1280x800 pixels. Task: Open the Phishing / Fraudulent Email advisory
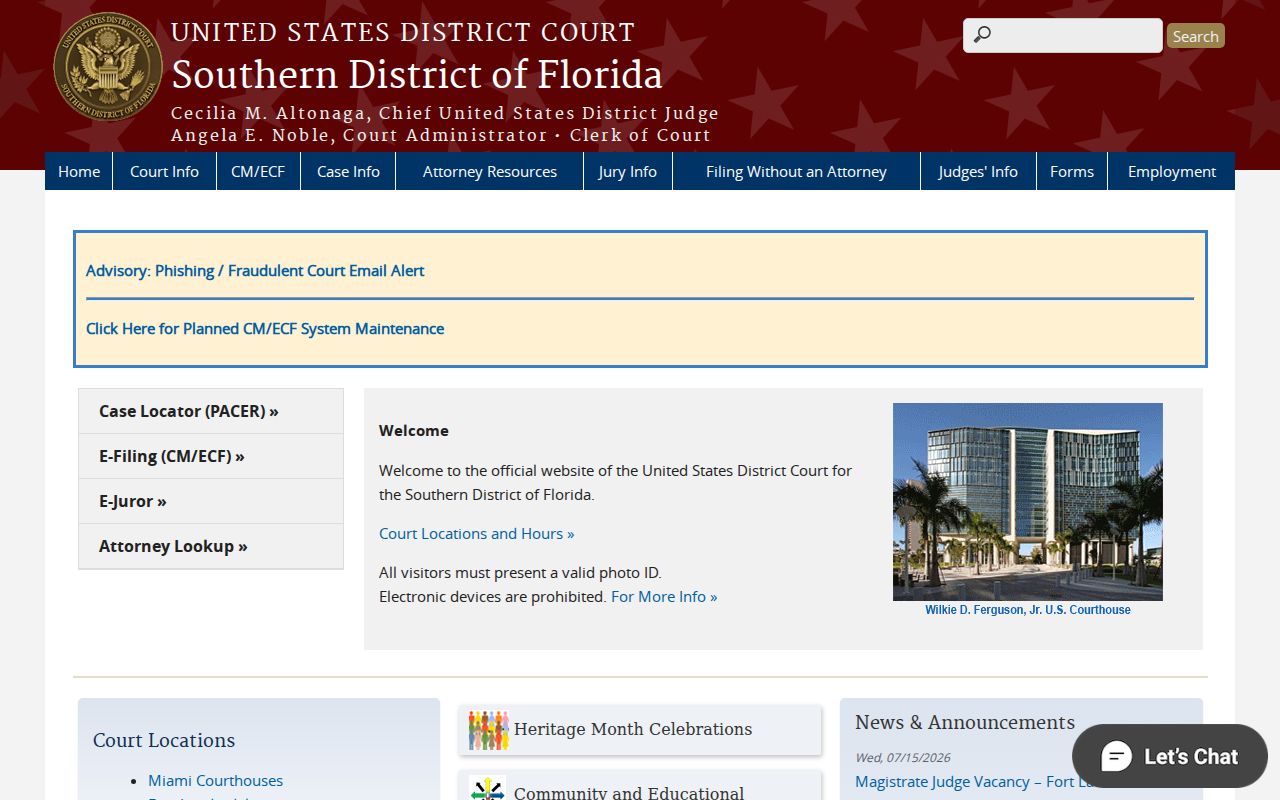pyautogui.click(x=255, y=271)
